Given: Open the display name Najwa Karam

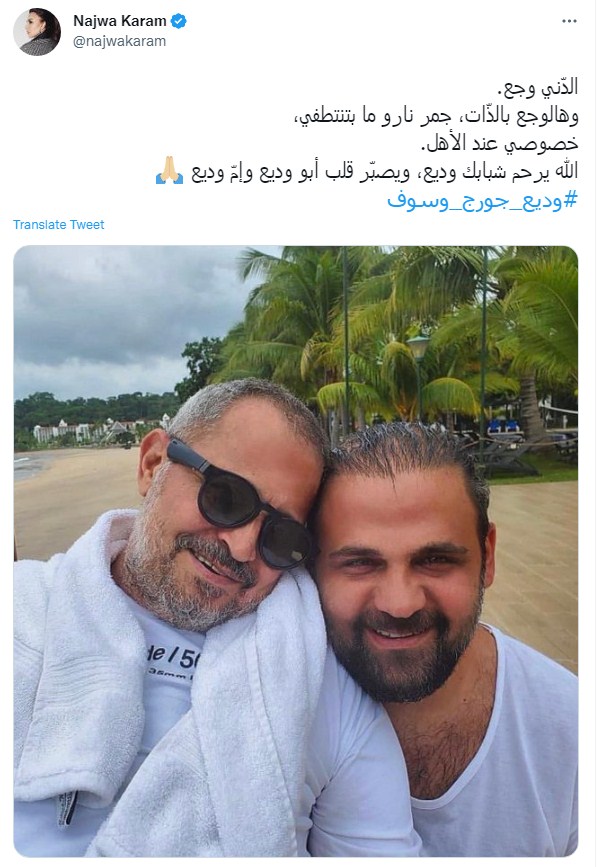Looking at the screenshot, I should [120, 21].
